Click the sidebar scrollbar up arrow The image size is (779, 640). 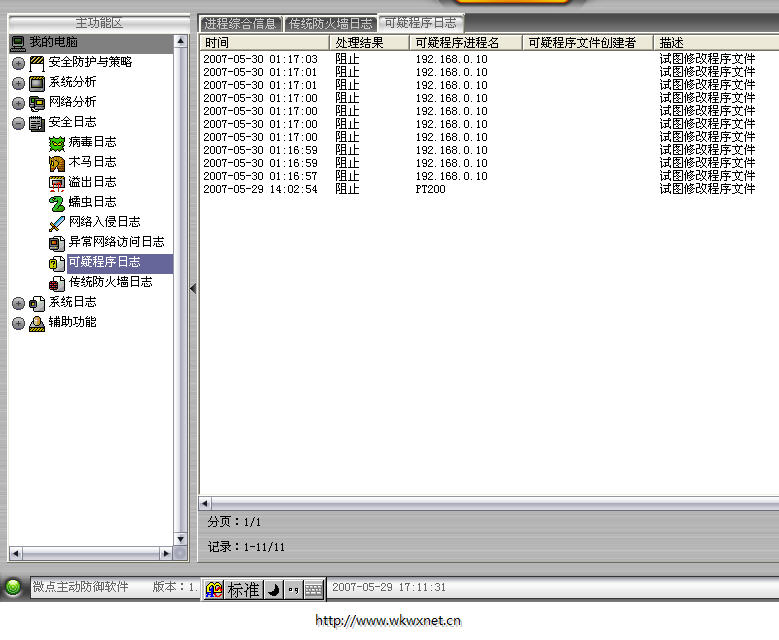(180, 42)
